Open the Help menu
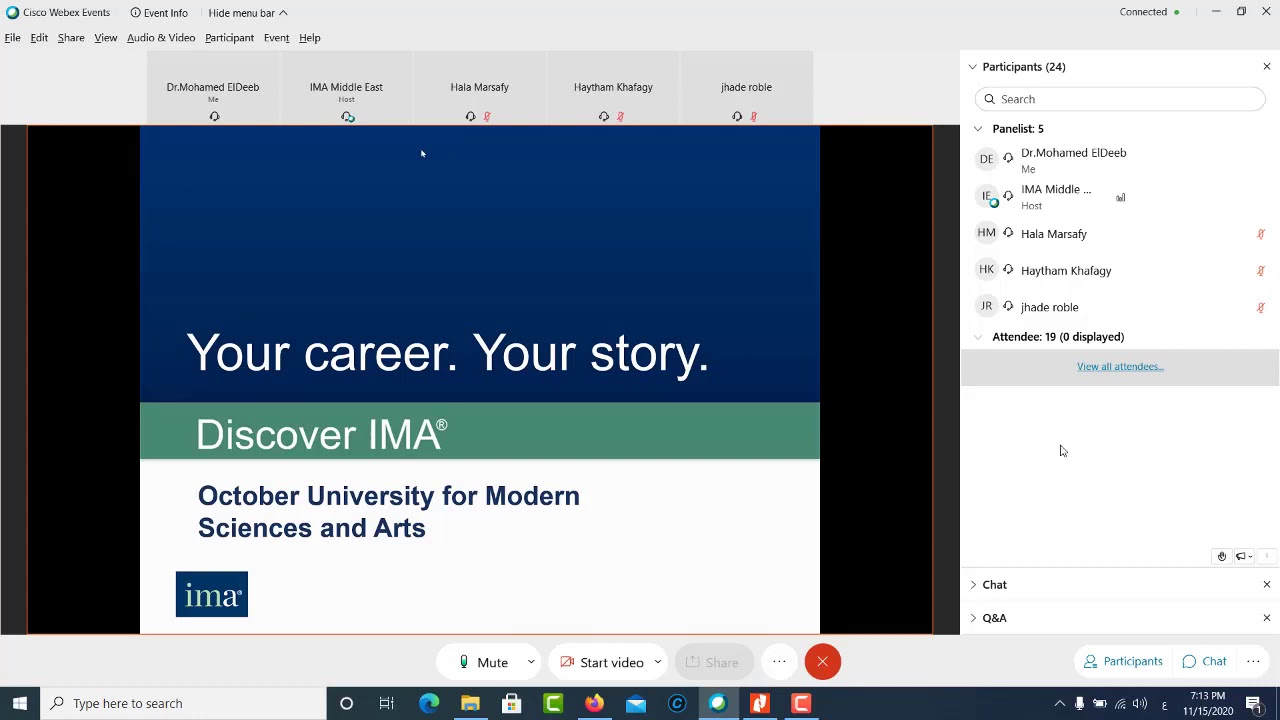Viewport: 1280px width, 720px height. 309,38
